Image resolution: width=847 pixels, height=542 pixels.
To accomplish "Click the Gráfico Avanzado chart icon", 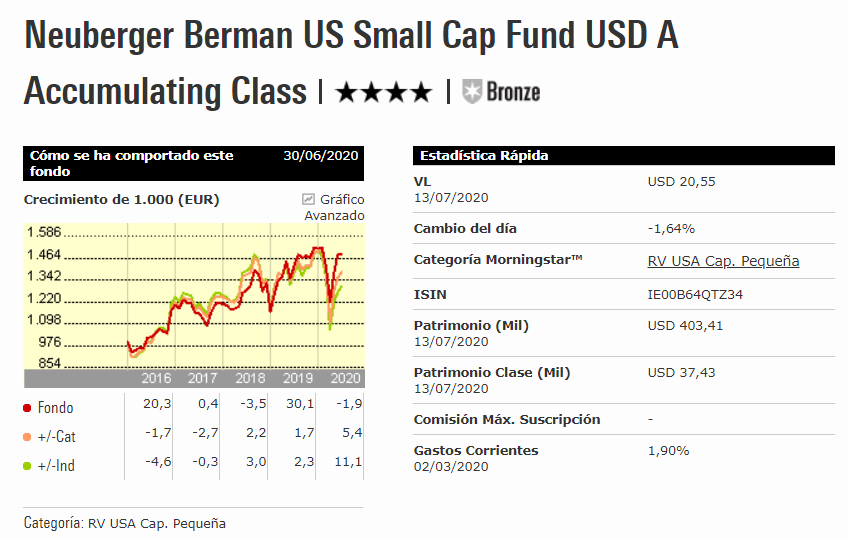I will [308, 199].
